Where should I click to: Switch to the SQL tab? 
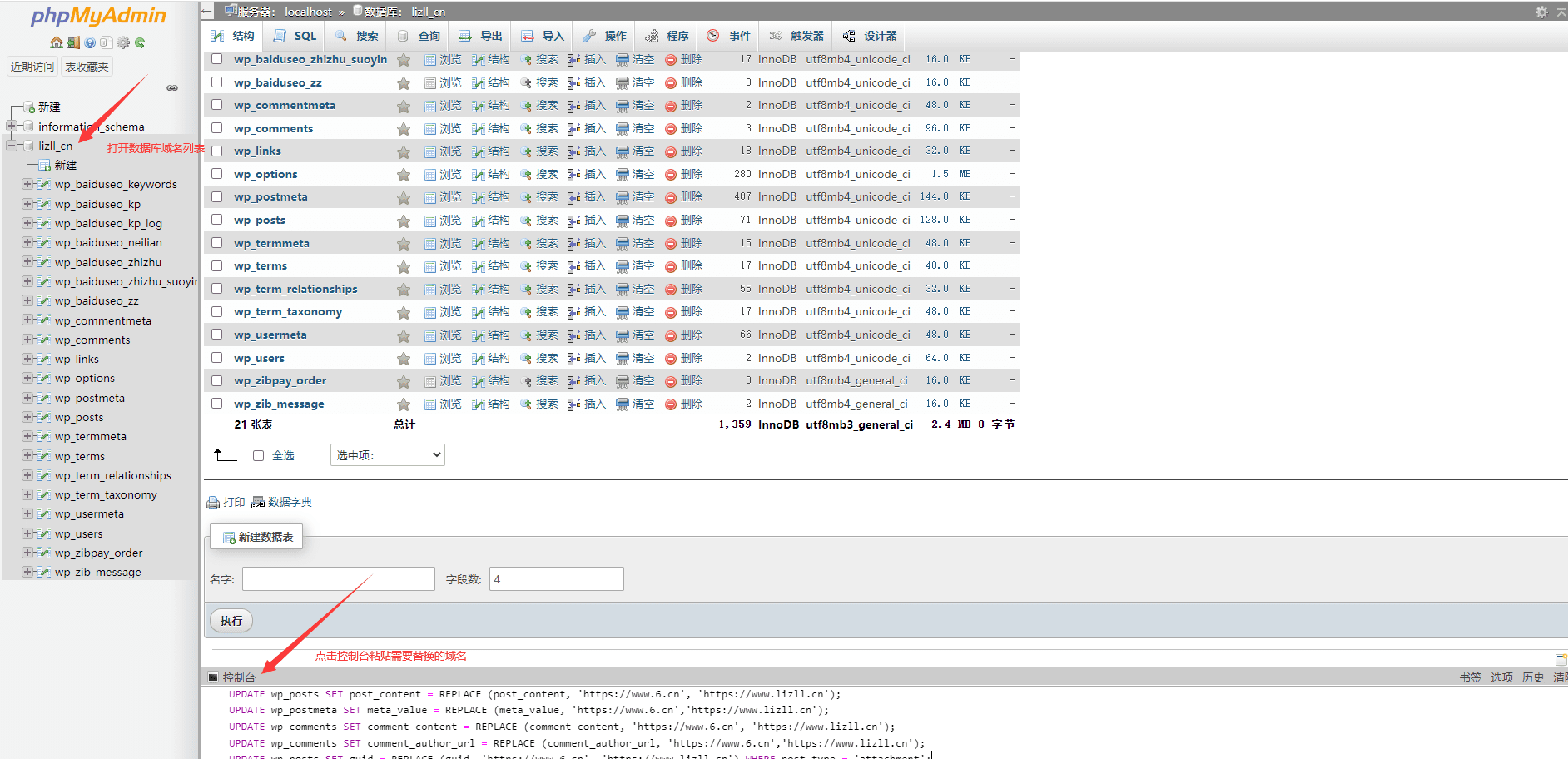(296, 36)
